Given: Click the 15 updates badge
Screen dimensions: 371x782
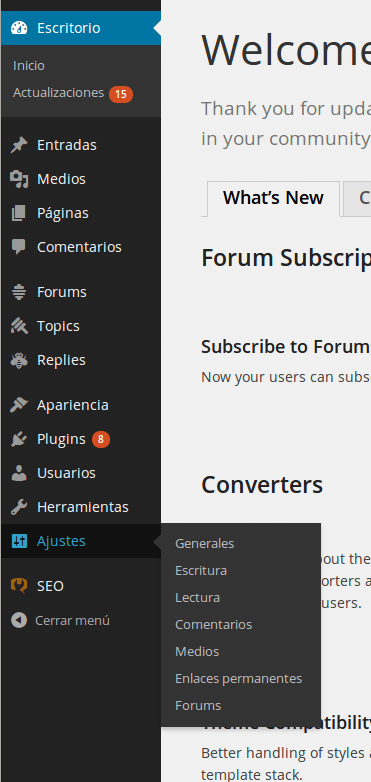Looking at the screenshot, I should point(121,94).
